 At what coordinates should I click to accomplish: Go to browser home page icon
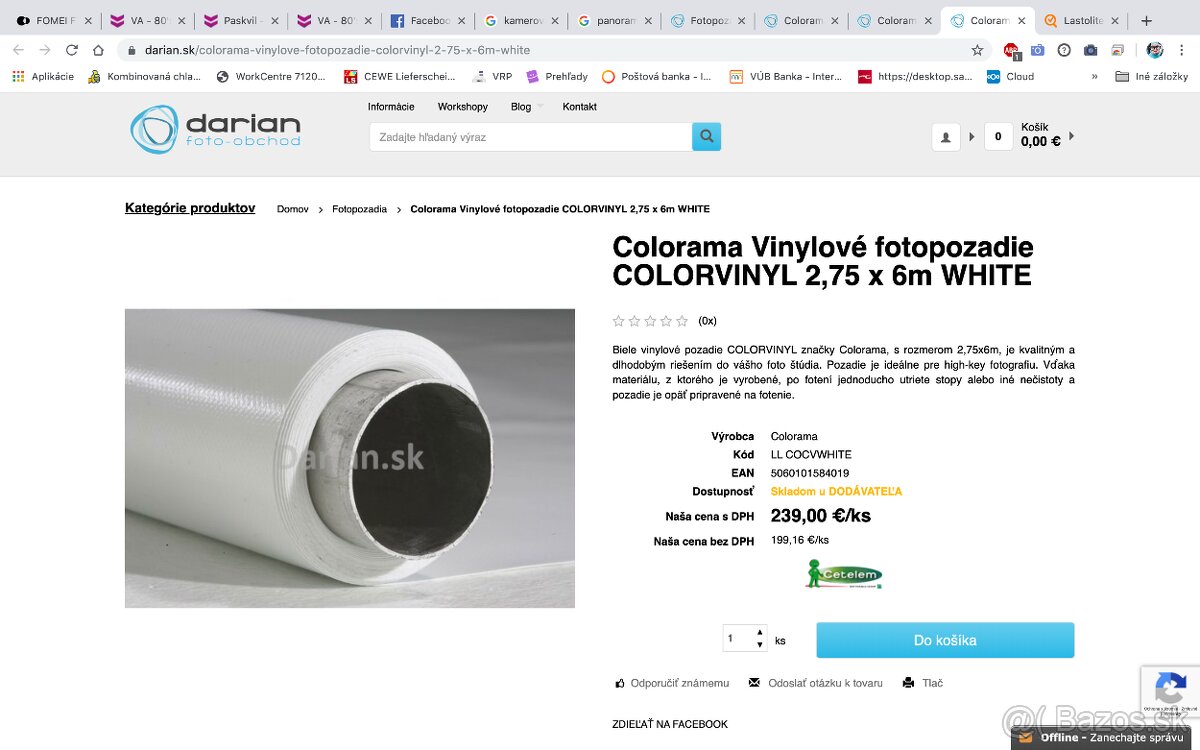click(x=98, y=50)
